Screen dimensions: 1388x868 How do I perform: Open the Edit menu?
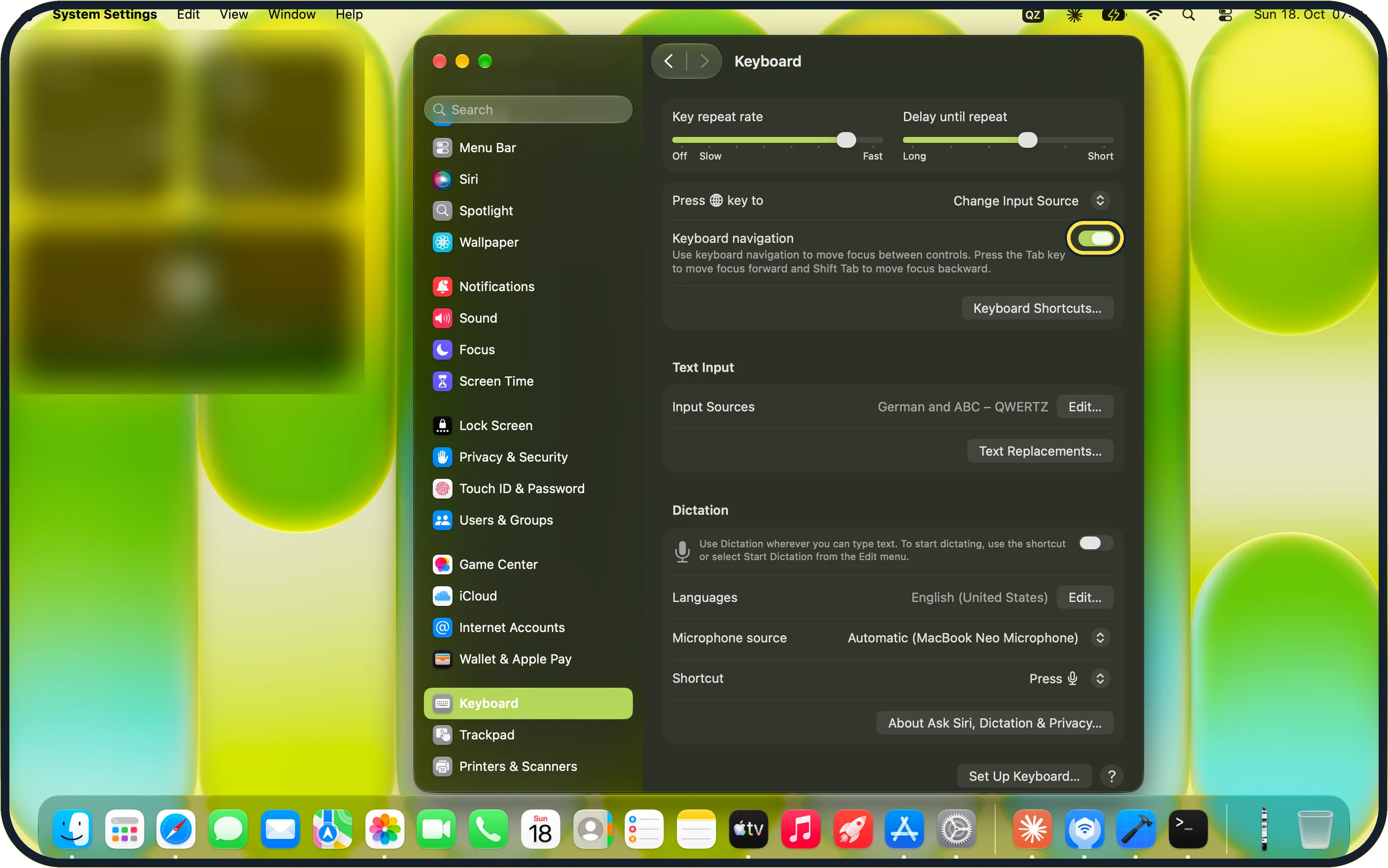pos(188,14)
